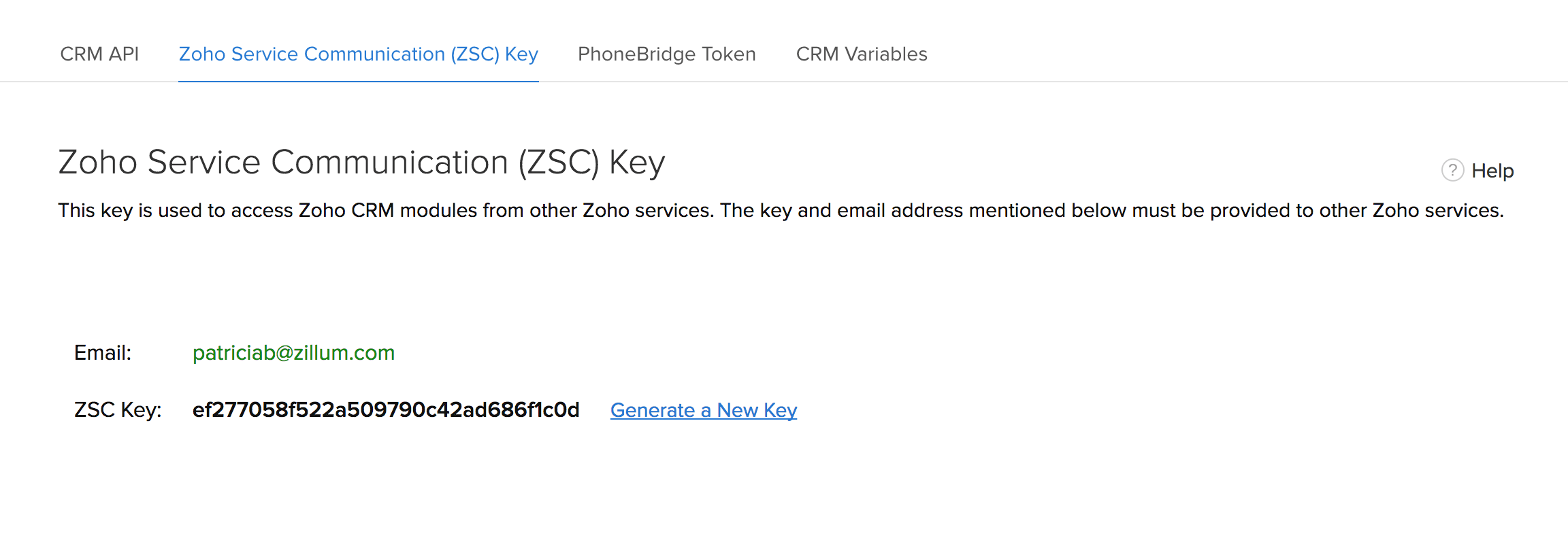Viewport: 1568px width, 555px height.
Task: Click the word "Token" in the PhoneBridge tab
Action: tap(728, 54)
